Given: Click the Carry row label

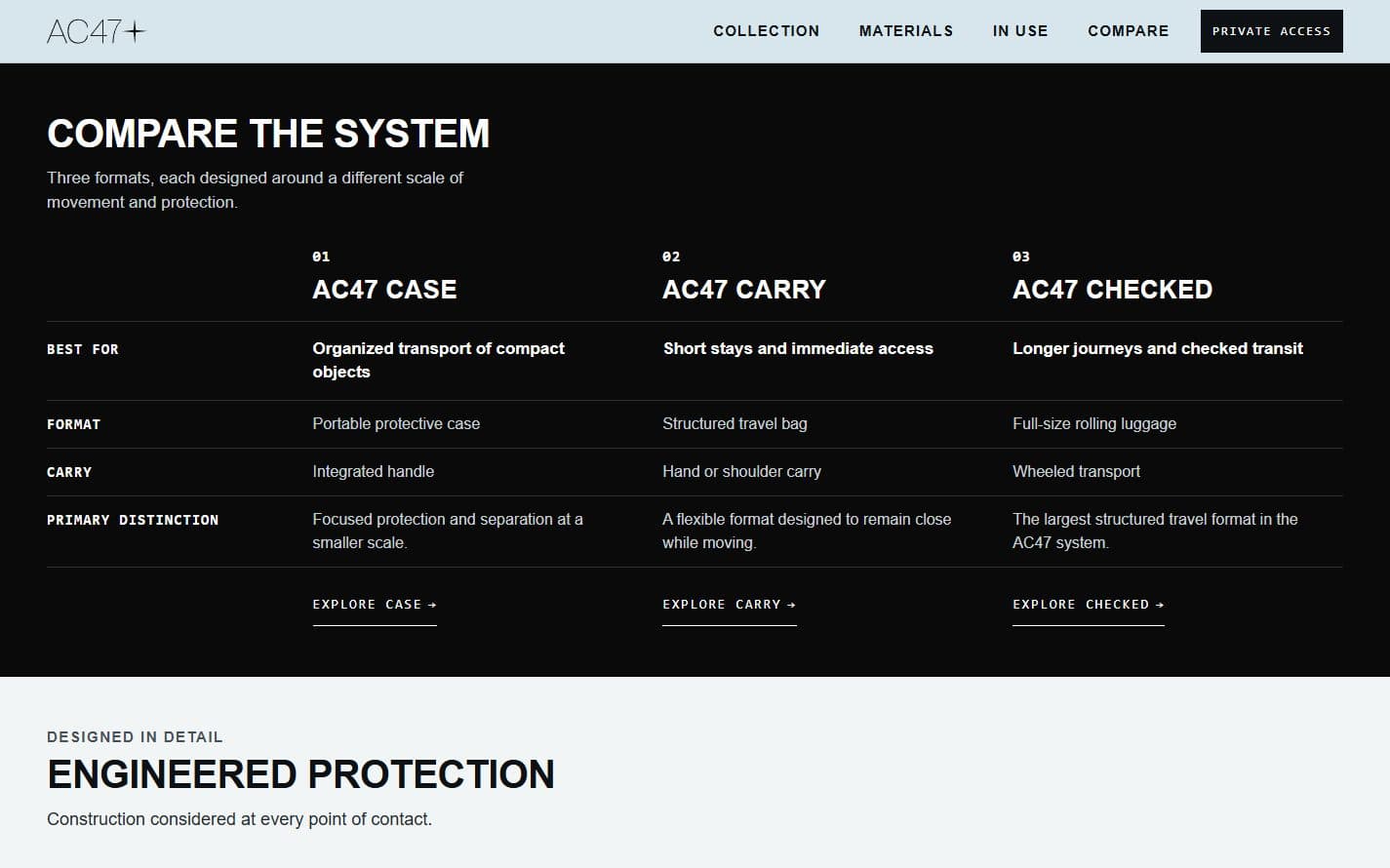Looking at the screenshot, I should [x=69, y=472].
